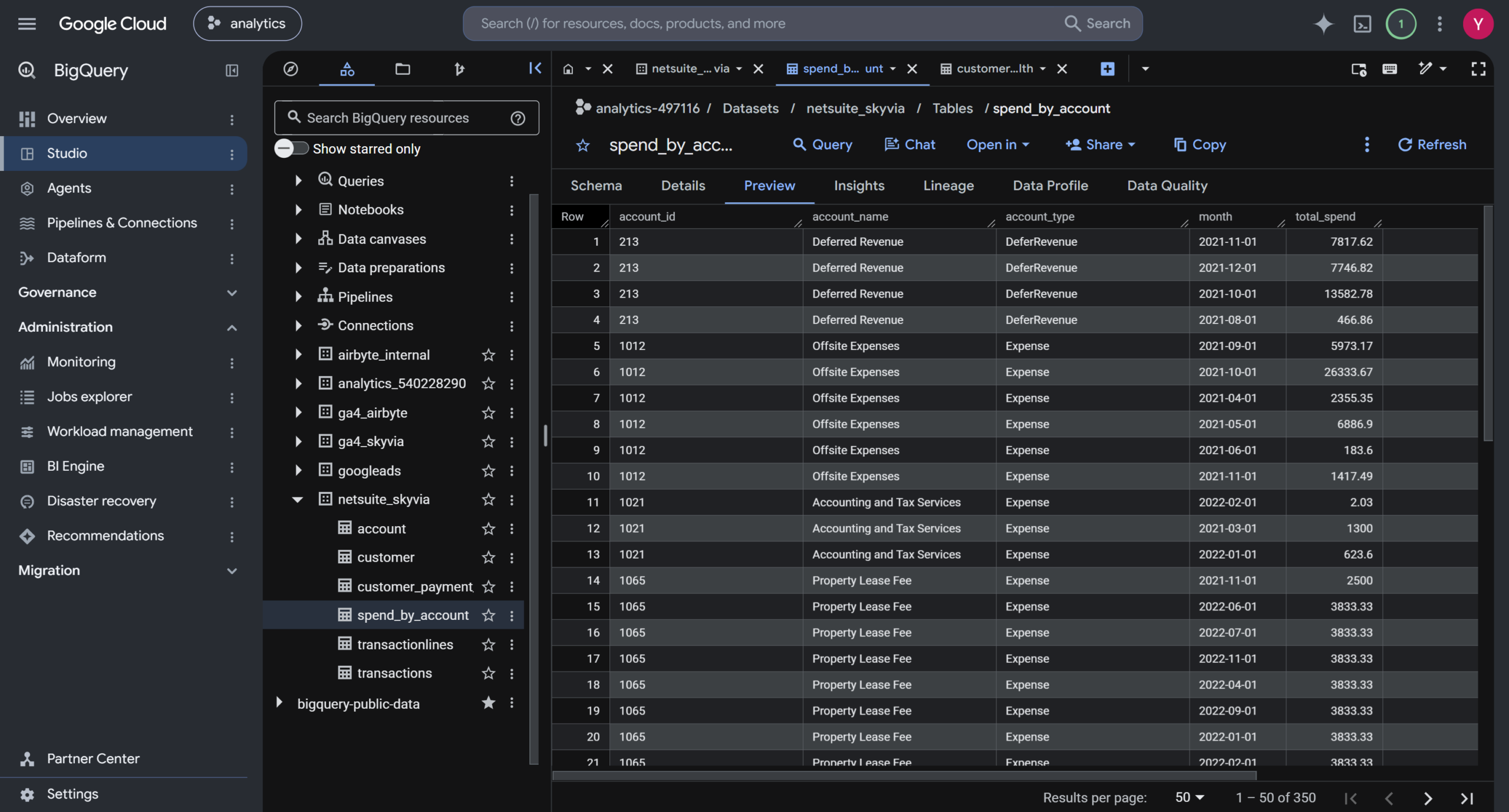1509x812 pixels.
Task: Collapse the BigQuery navigation panel icon
Action: tap(232, 70)
